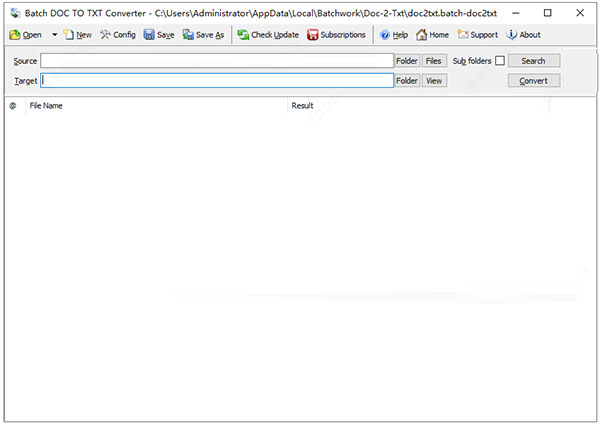Go to Home page link
This screenshot has height=425, width=600.
click(432, 35)
